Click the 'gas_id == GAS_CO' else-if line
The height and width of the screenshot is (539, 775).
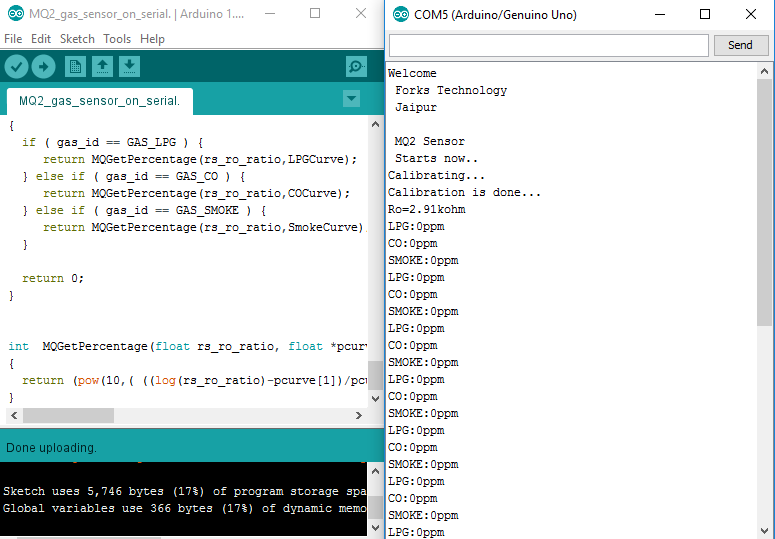tap(133, 176)
